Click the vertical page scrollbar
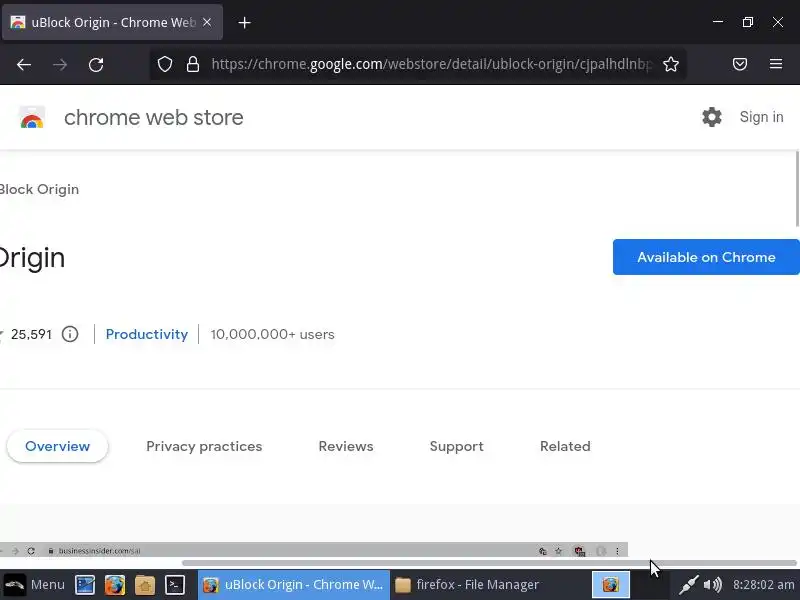The height and width of the screenshot is (600, 800). point(797,189)
